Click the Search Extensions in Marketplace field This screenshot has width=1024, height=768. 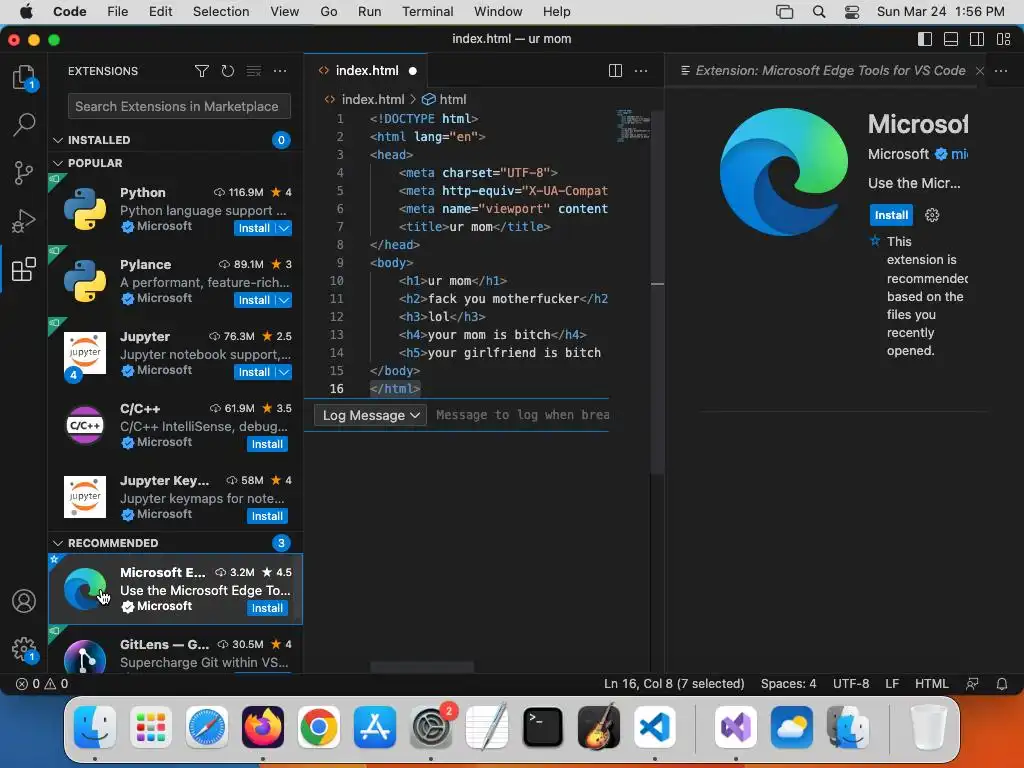point(179,106)
